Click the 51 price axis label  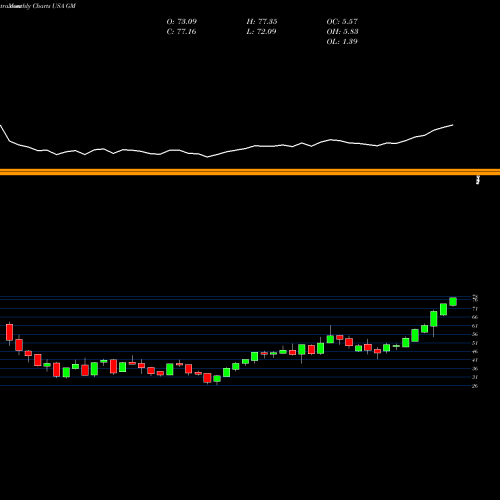475,343
